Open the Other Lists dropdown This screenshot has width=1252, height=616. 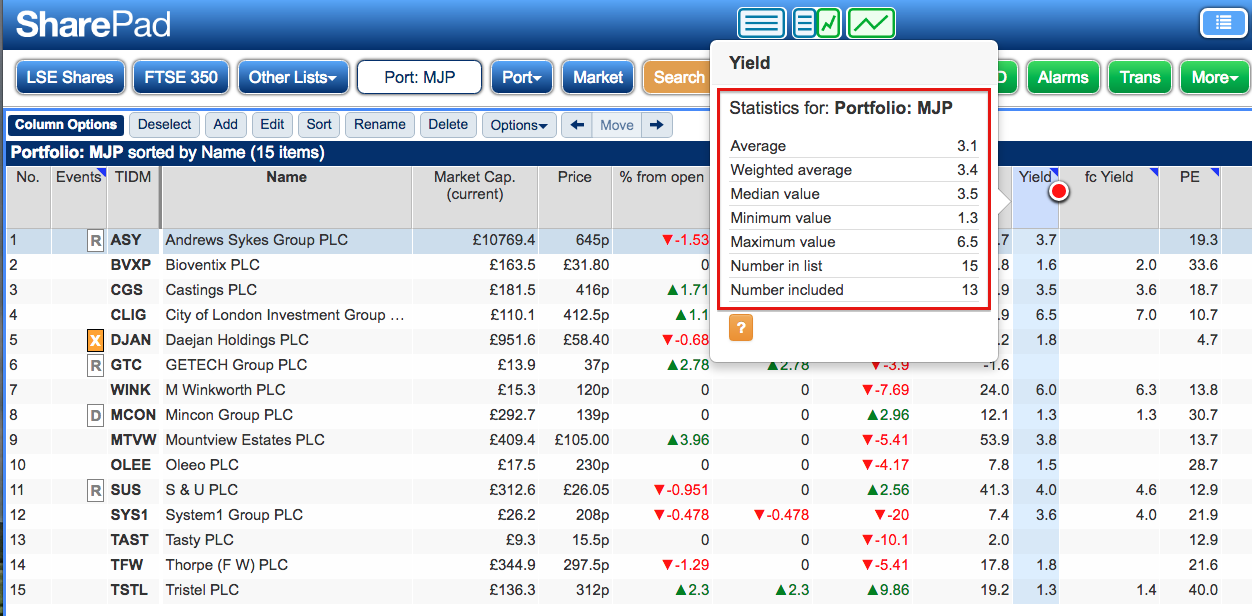click(x=293, y=77)
